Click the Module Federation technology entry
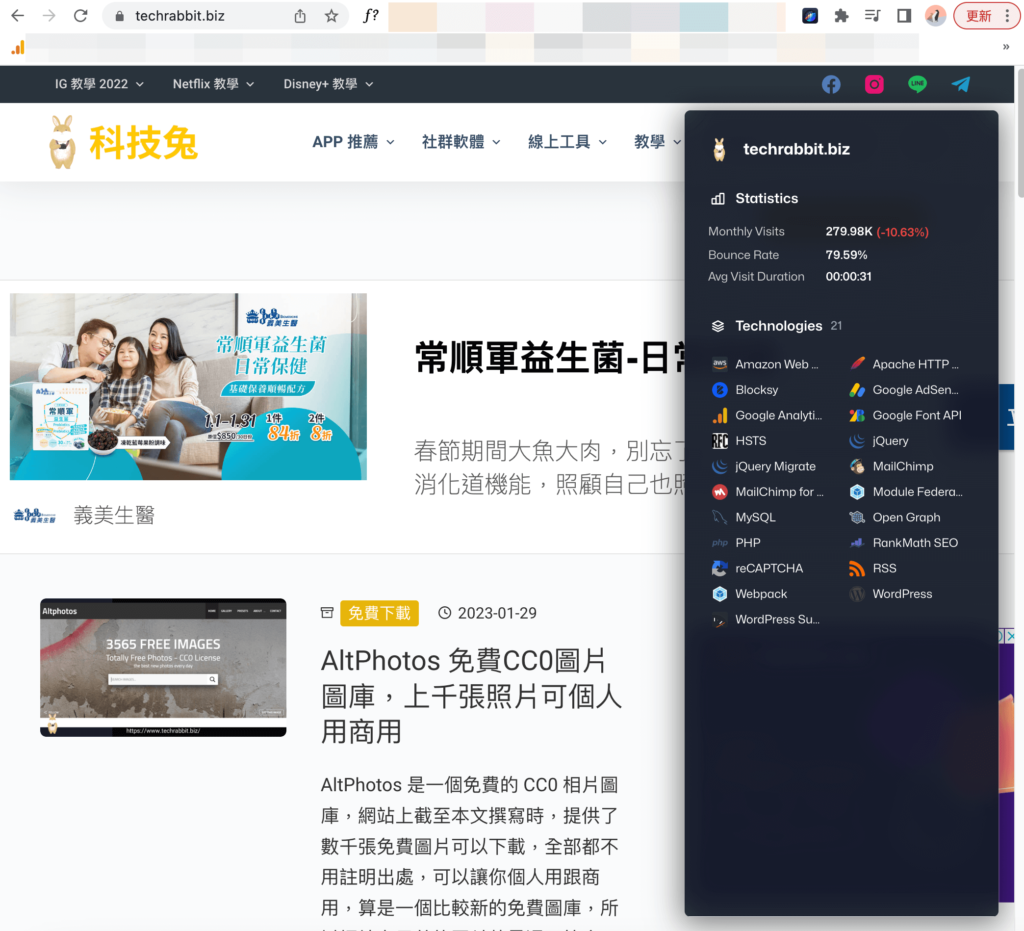This screenshot has width=1024, height=931. coord(906,492)
